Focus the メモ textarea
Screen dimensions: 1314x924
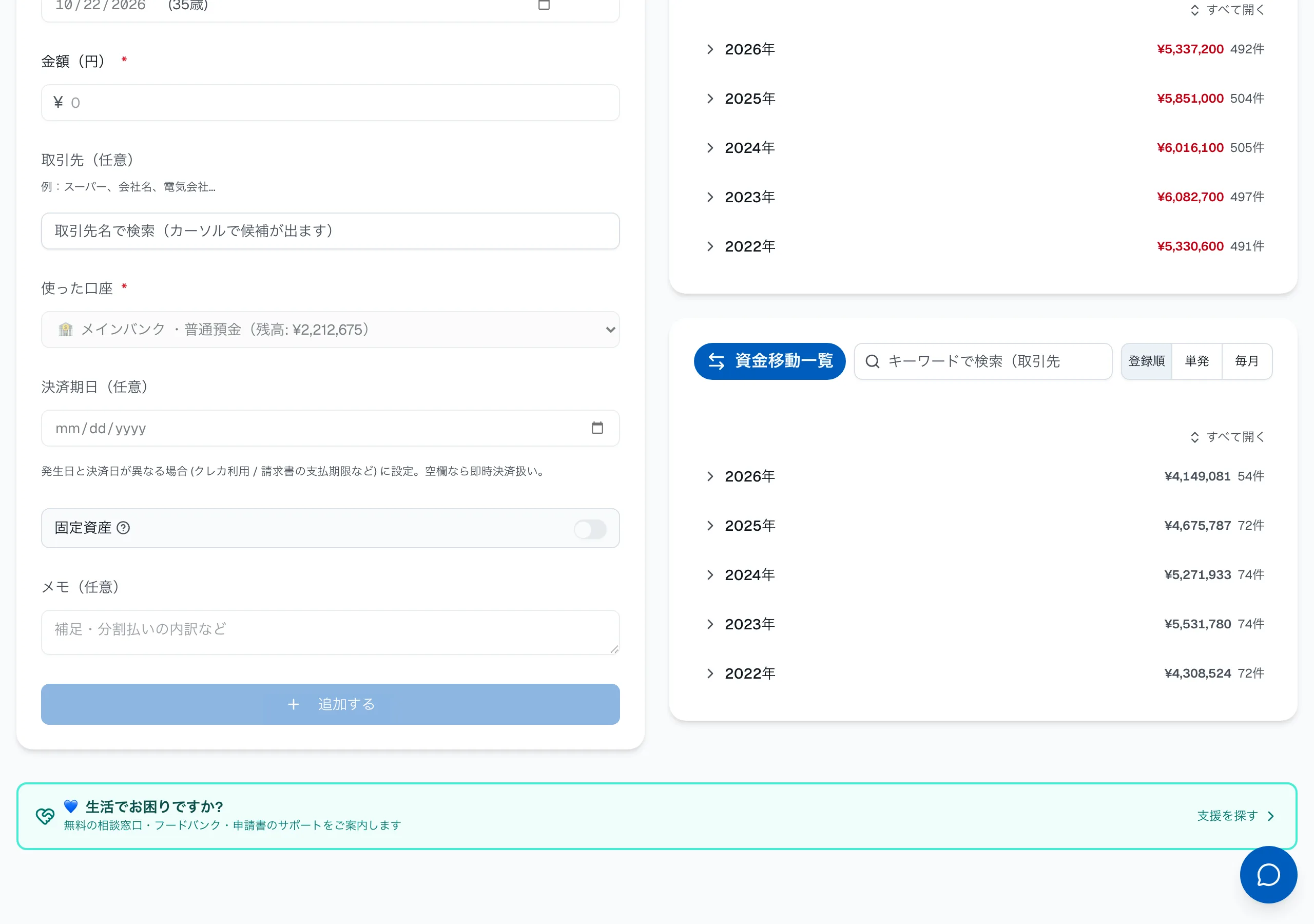(330, 632)
